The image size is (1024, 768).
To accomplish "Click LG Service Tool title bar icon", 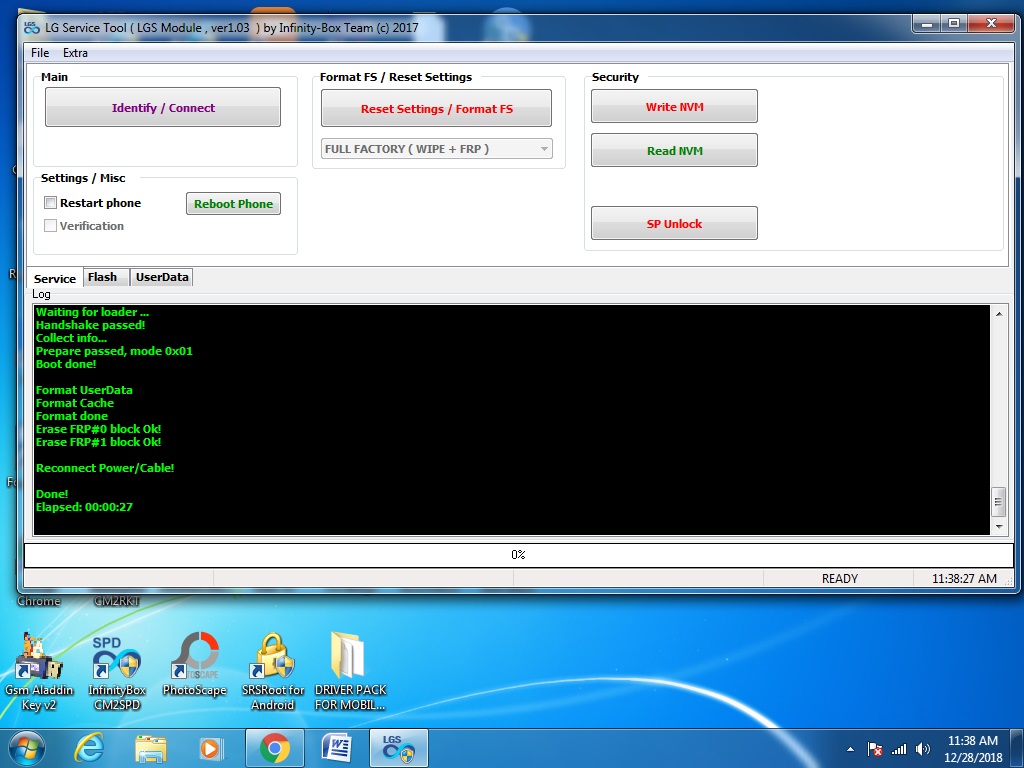I will pos(31,27).
